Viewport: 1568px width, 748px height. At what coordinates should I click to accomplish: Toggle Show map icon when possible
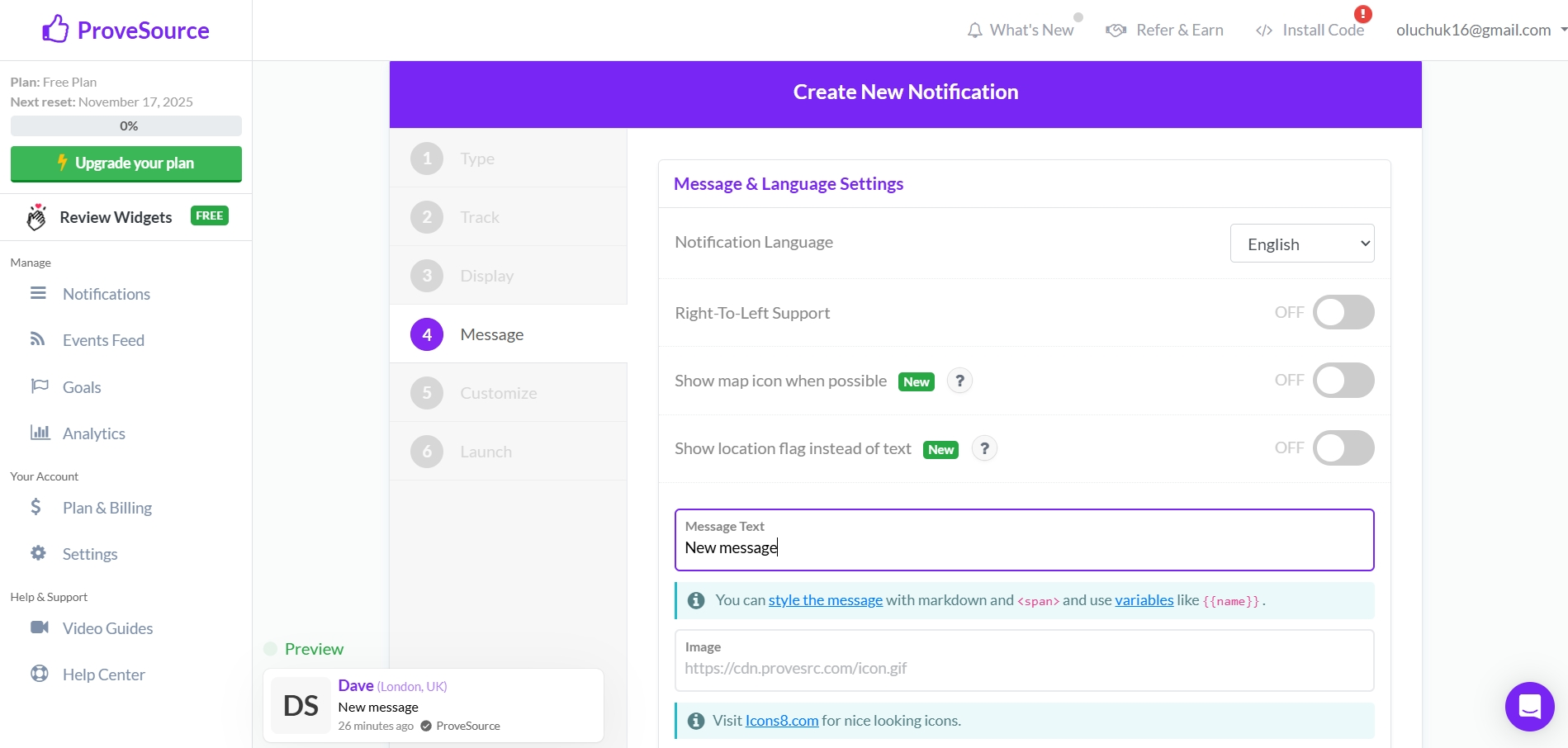[x=1343, y=381]
